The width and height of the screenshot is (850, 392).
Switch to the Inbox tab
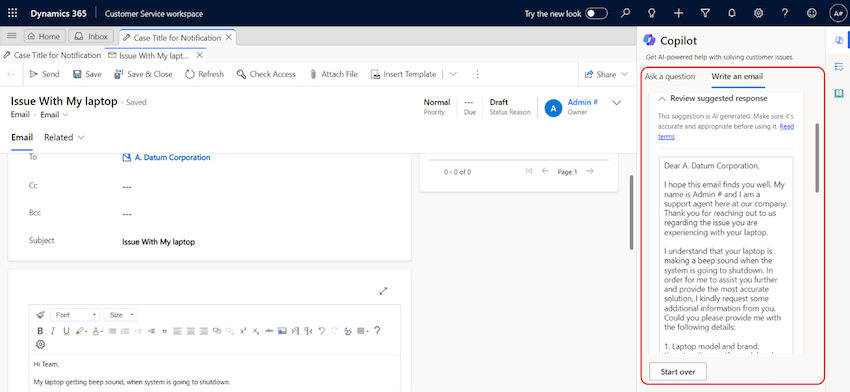[92, 36]
